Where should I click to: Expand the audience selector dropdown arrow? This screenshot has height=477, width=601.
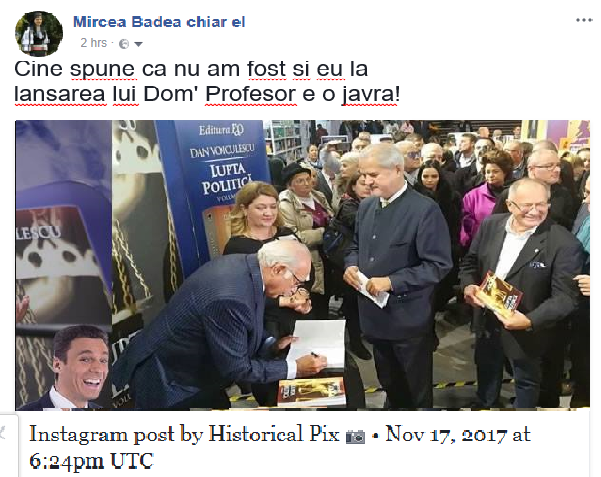point(138,44)
